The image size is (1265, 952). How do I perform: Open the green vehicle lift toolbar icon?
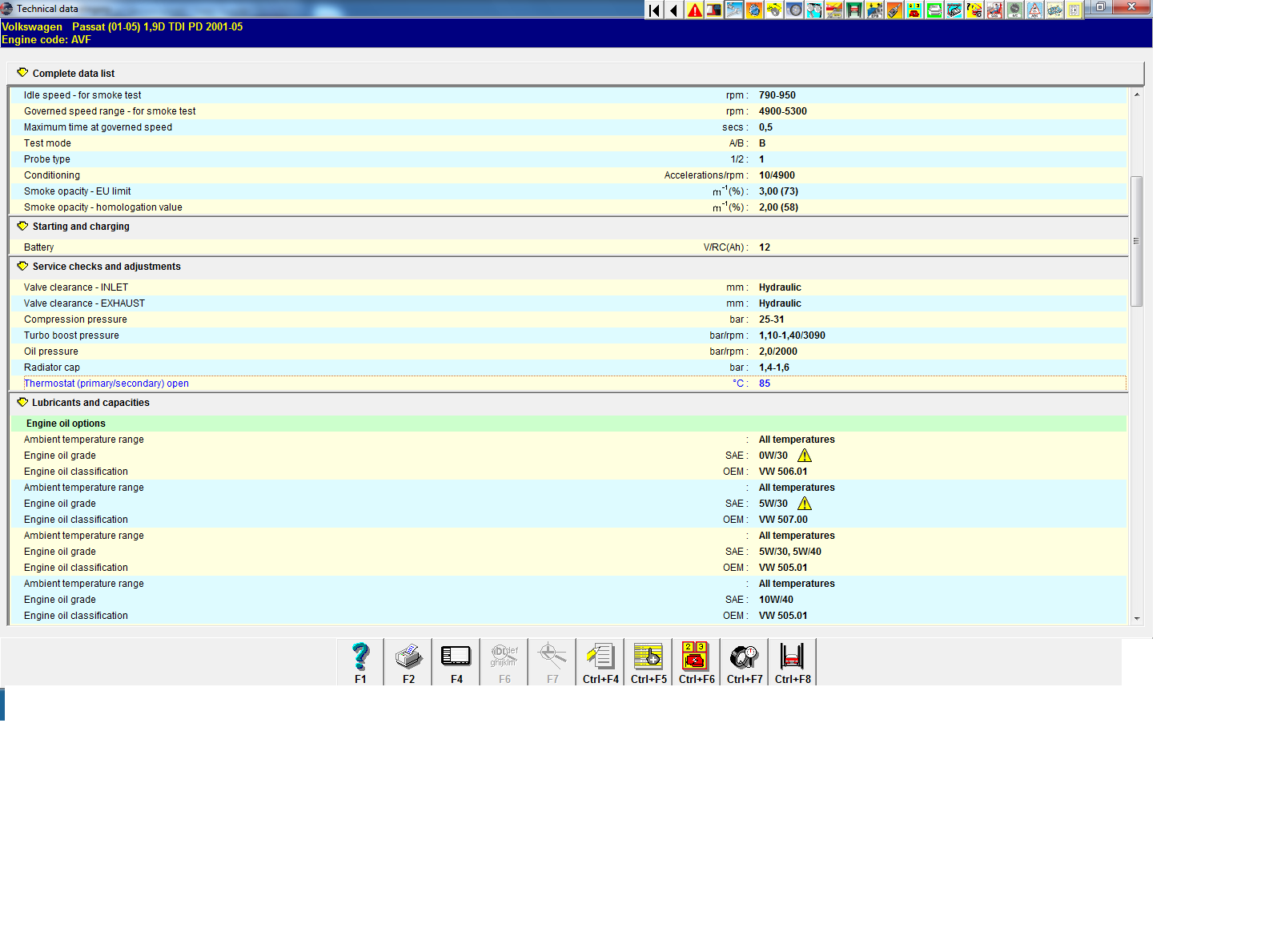pyautogui.click(x=854, y=10)
